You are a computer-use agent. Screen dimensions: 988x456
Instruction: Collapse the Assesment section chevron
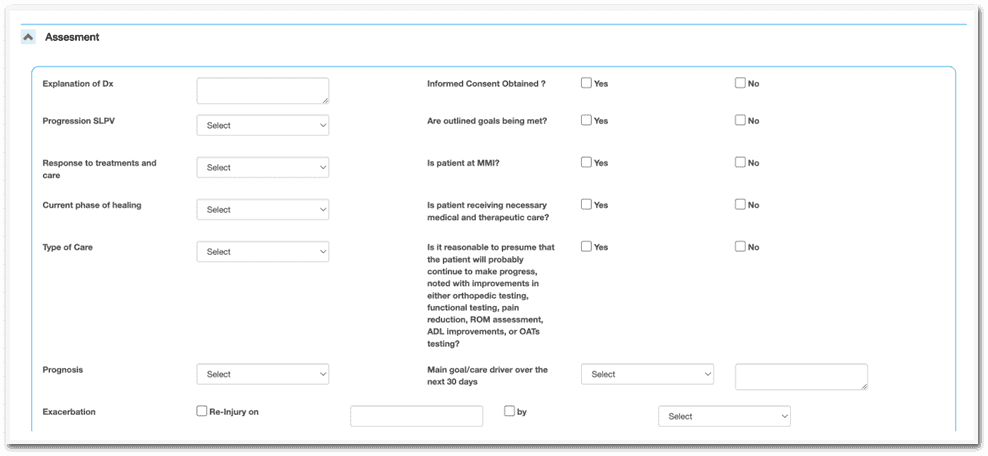click(27, 37)
